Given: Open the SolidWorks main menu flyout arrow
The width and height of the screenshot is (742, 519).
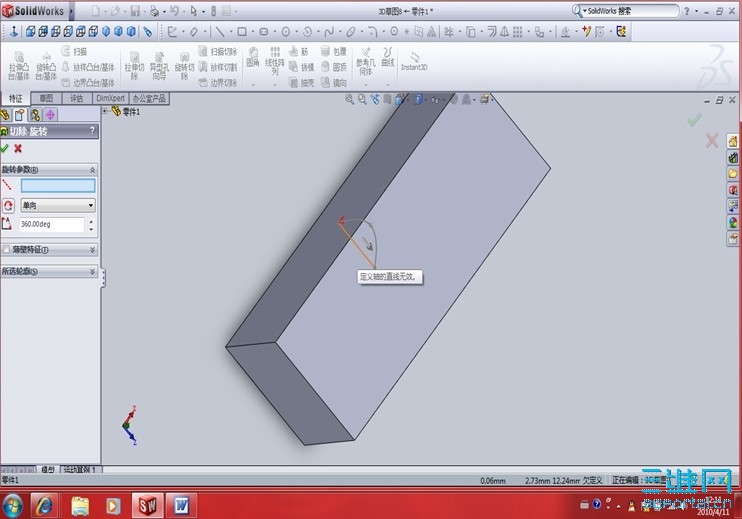Looking at the screenshot, I should (x=71, y=11).
